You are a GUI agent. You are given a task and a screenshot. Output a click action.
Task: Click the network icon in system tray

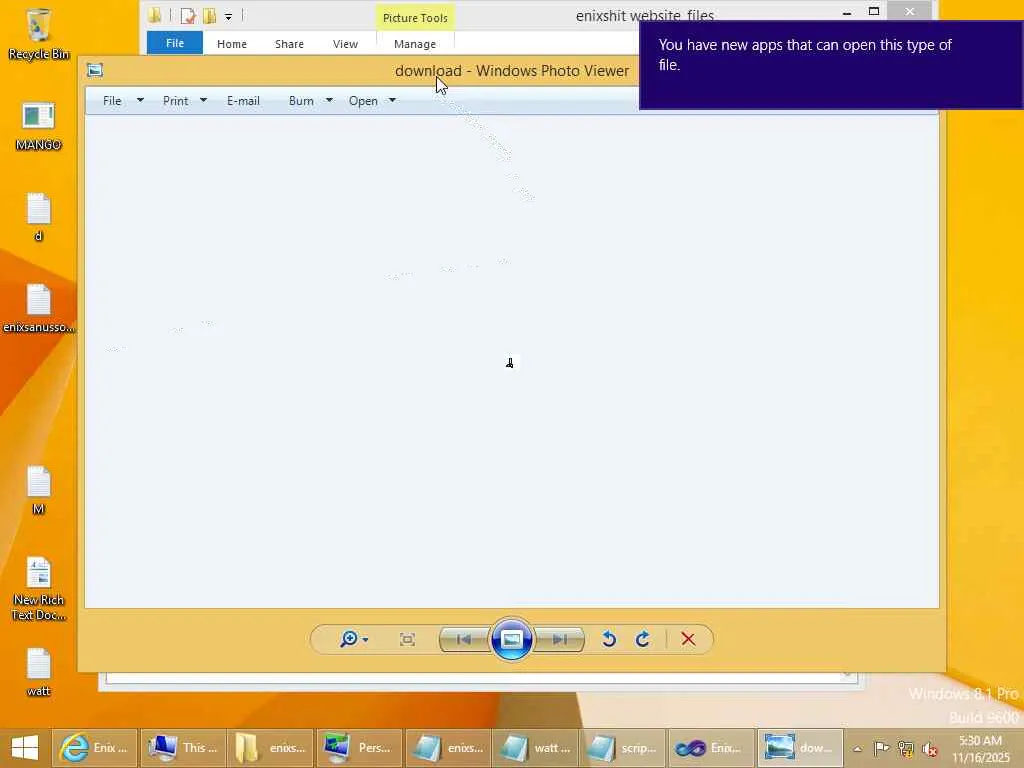point(905,748)
